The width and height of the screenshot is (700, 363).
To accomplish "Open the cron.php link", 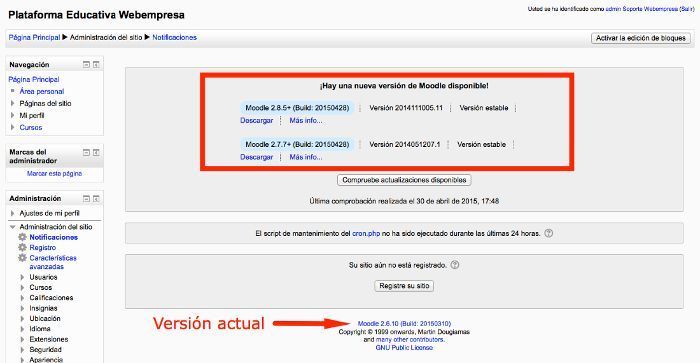I will point(366,233).
